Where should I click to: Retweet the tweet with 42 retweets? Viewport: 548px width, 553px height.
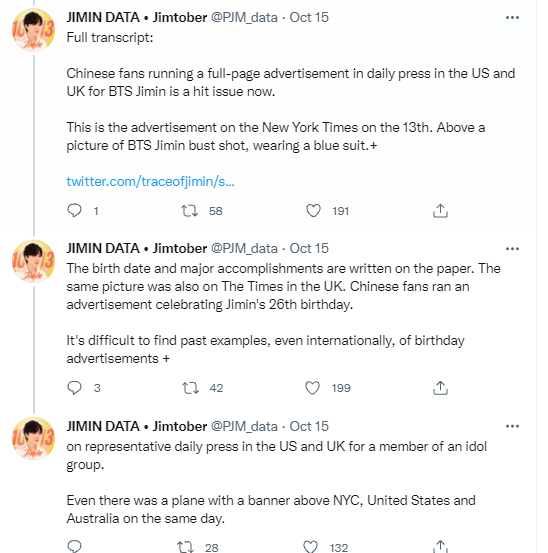[x=190, y=388]
